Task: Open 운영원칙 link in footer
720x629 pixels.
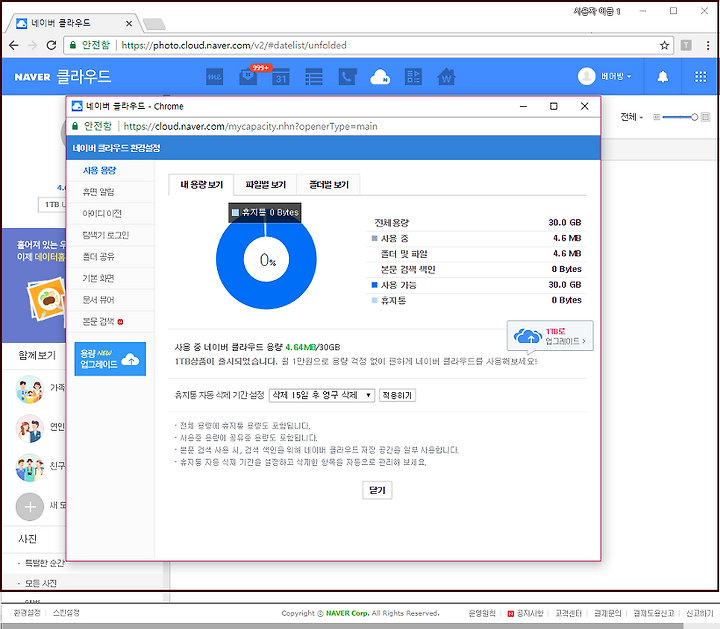Action: click(482, 613)
